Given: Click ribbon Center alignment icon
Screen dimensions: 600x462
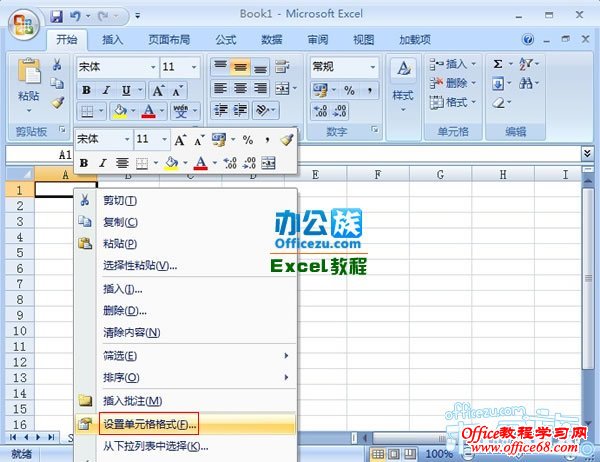Looking at the screenshot, I should point(240,89).
